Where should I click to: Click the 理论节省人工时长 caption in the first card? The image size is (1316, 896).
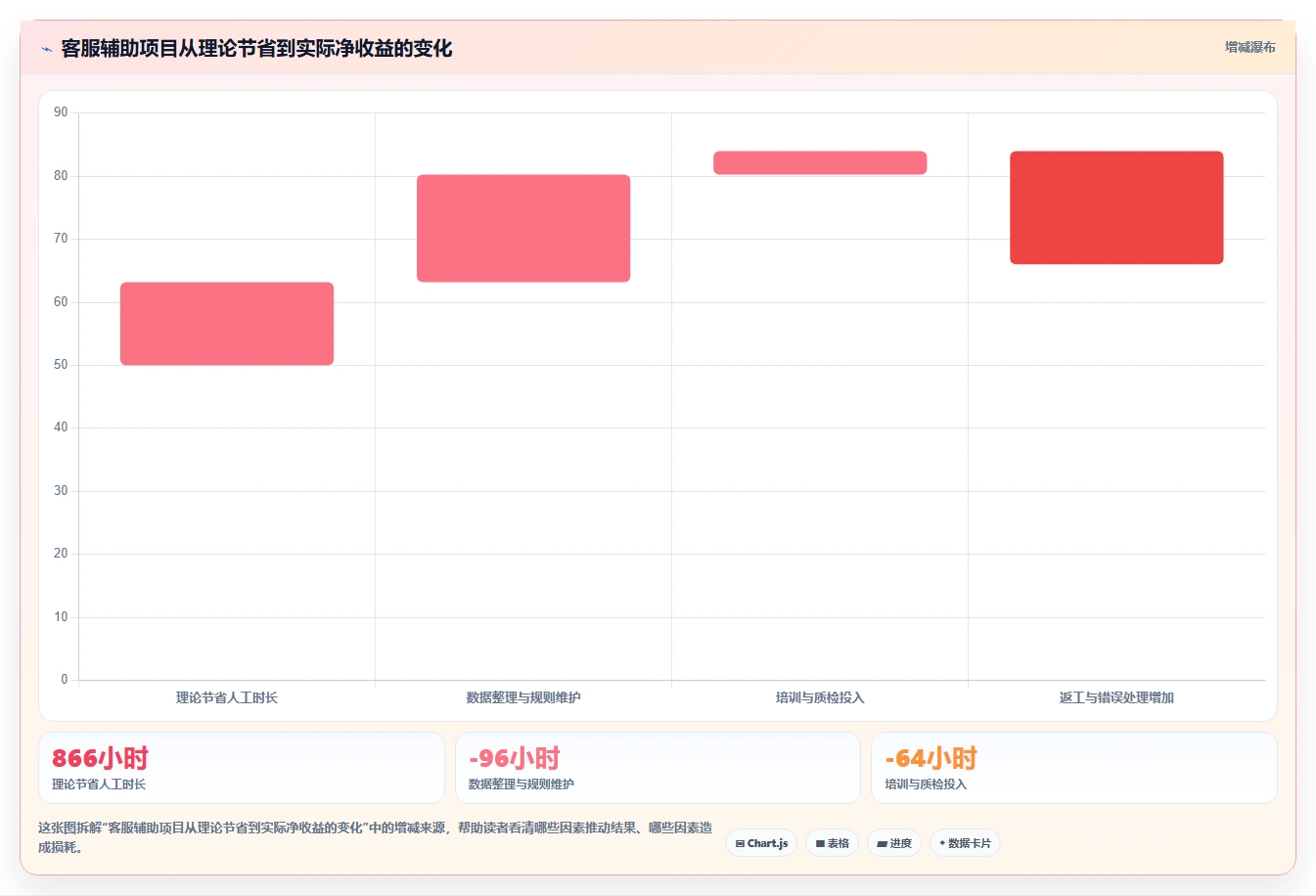click(x=99, y=784)
